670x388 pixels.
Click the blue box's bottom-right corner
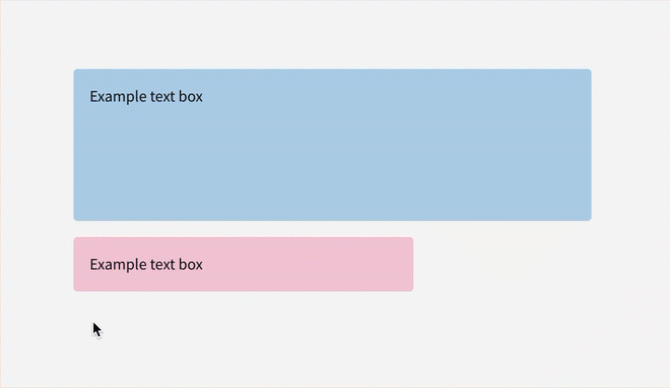pyautogui.click(x=591, y=220)
